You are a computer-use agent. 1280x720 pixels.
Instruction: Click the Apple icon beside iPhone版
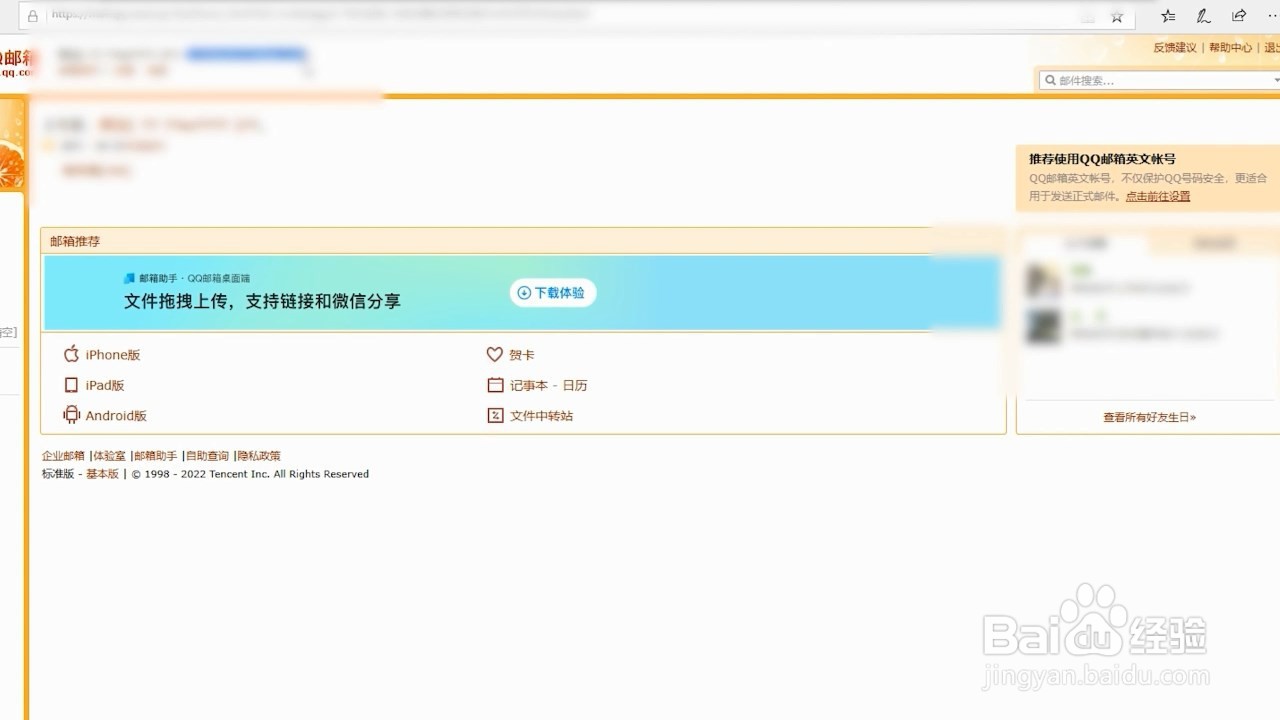[x=71, y=354]
